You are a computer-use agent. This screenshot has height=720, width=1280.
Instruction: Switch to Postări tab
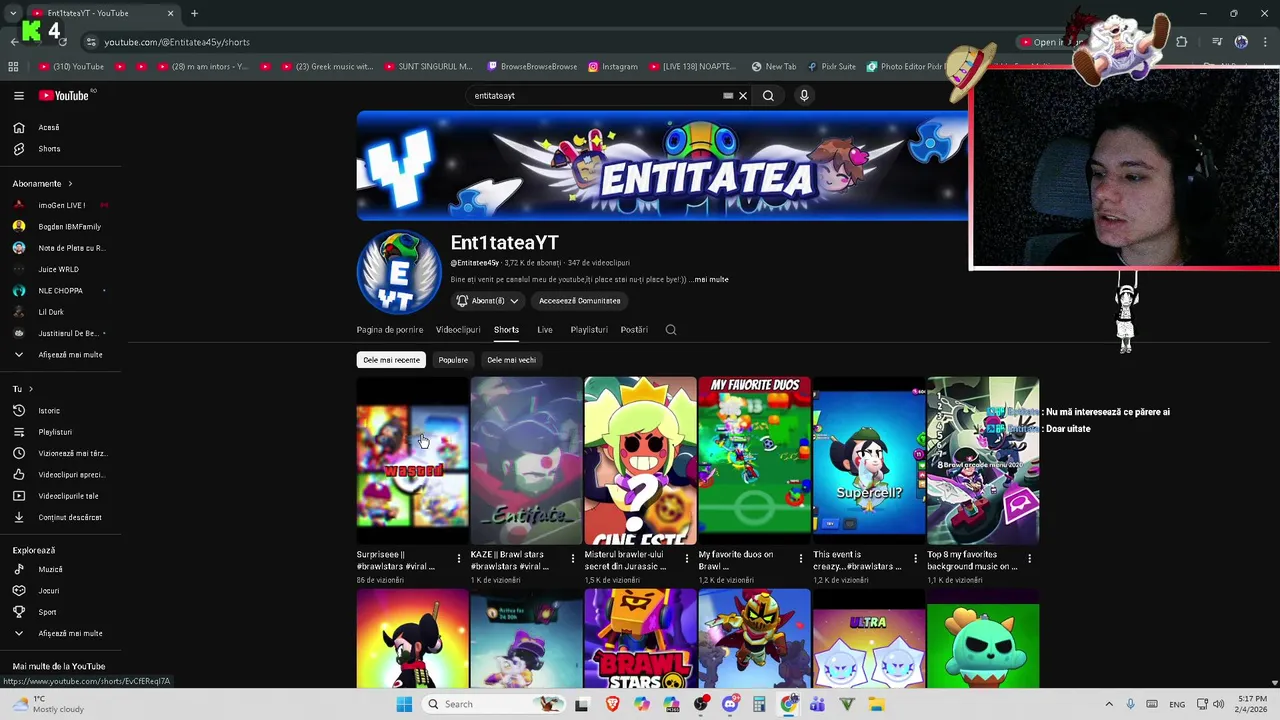(634, 330)
